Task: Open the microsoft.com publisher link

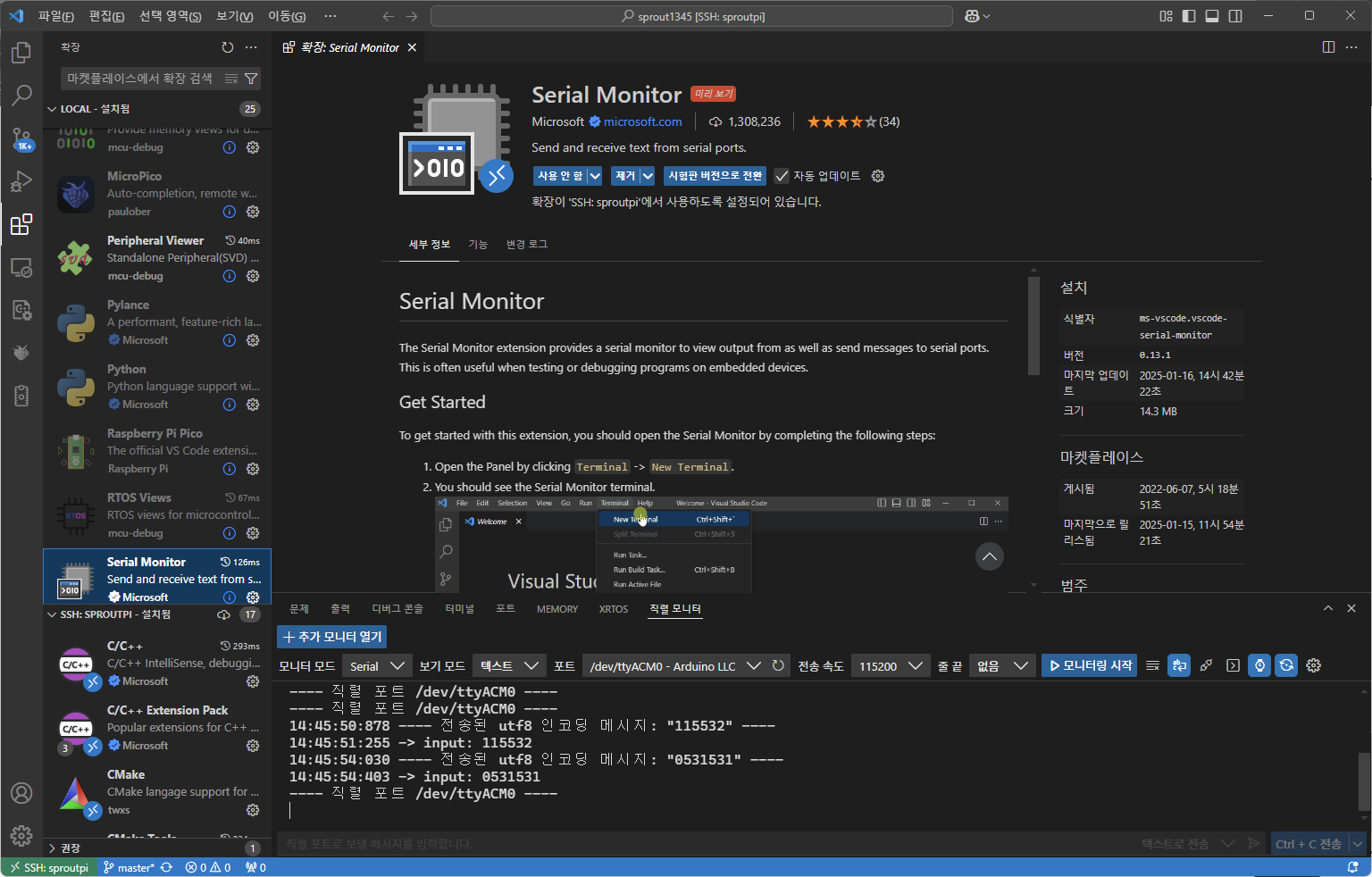Action: [x=642, y=121]
